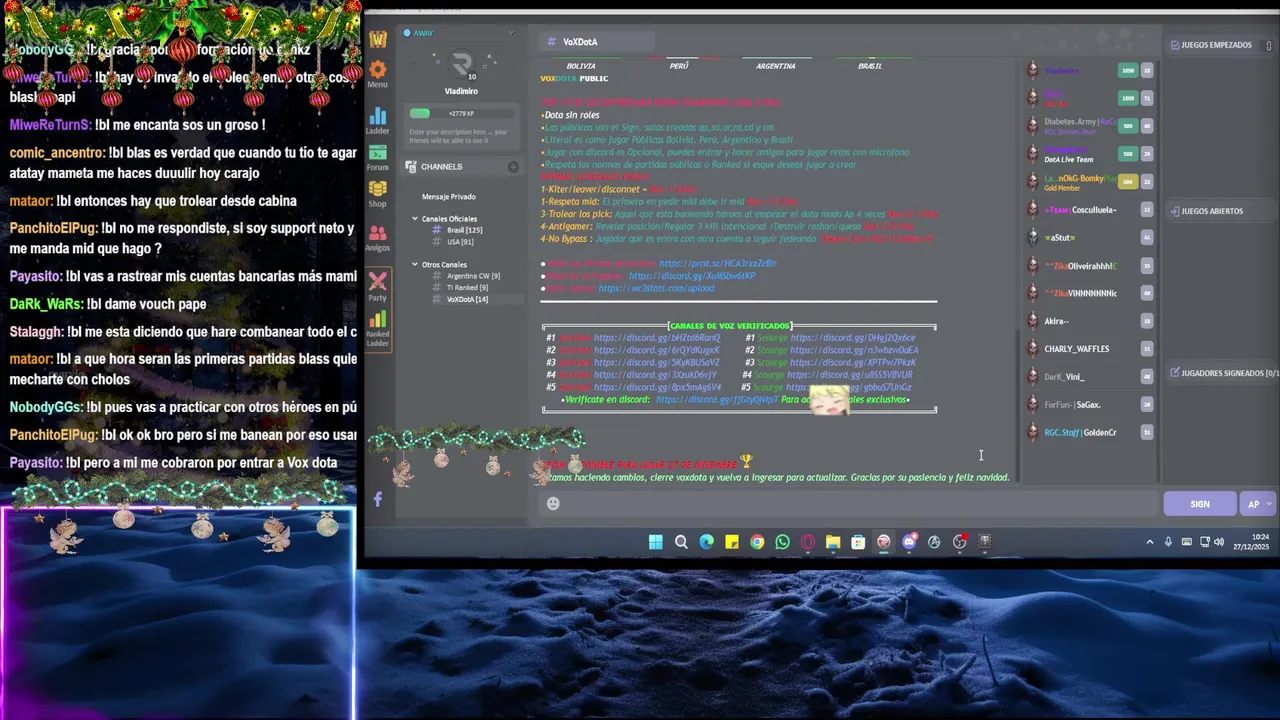This screenshot has width=1280, height=720.
Task: Select the TI Ranked [9] channel
Action: [x=461, y=288]
